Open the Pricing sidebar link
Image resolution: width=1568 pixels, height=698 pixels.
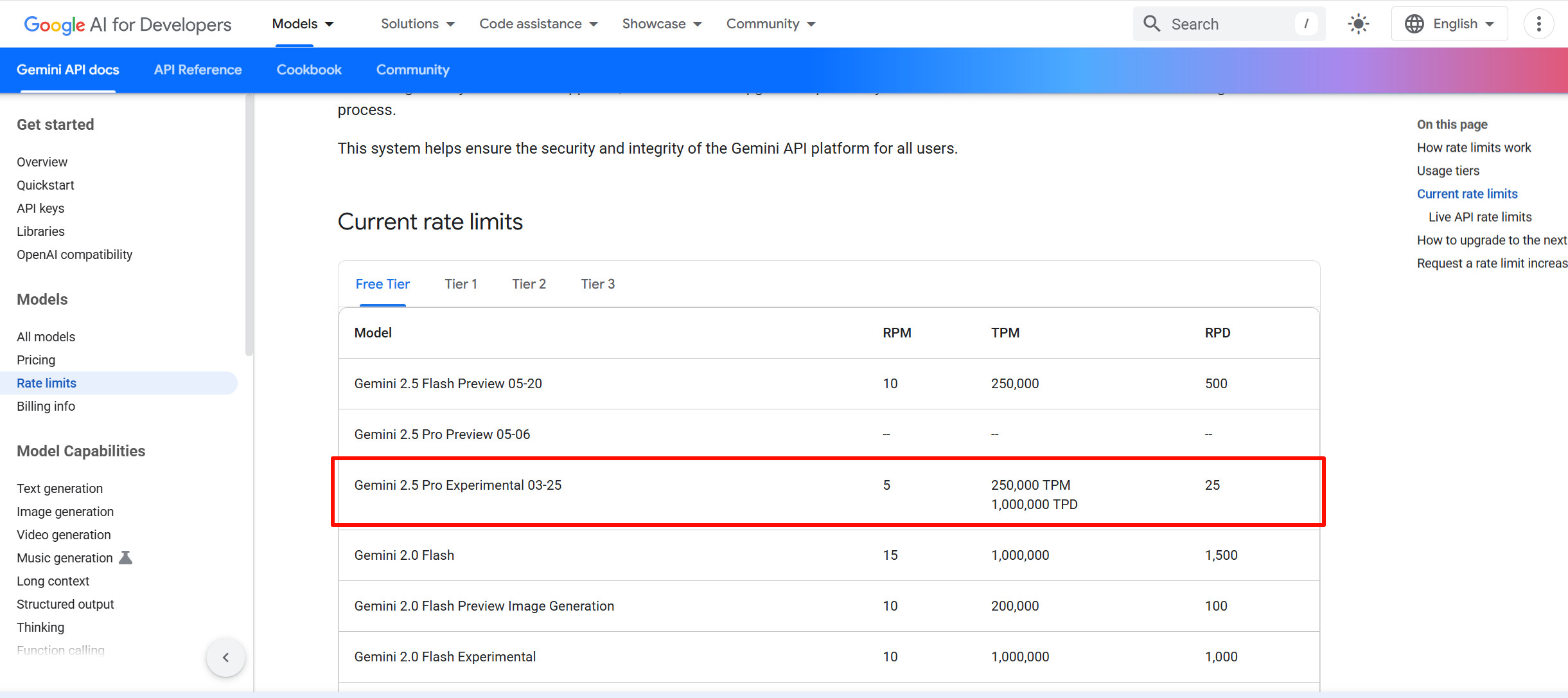coord(36,360)
